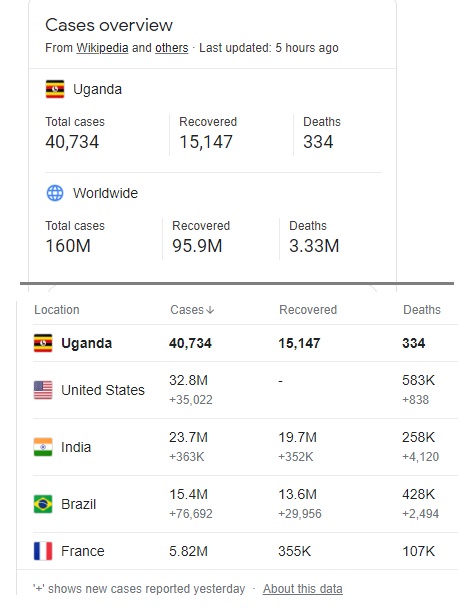458x609 pixels.
Task: Open the About this data link
Action: point(303,589)
